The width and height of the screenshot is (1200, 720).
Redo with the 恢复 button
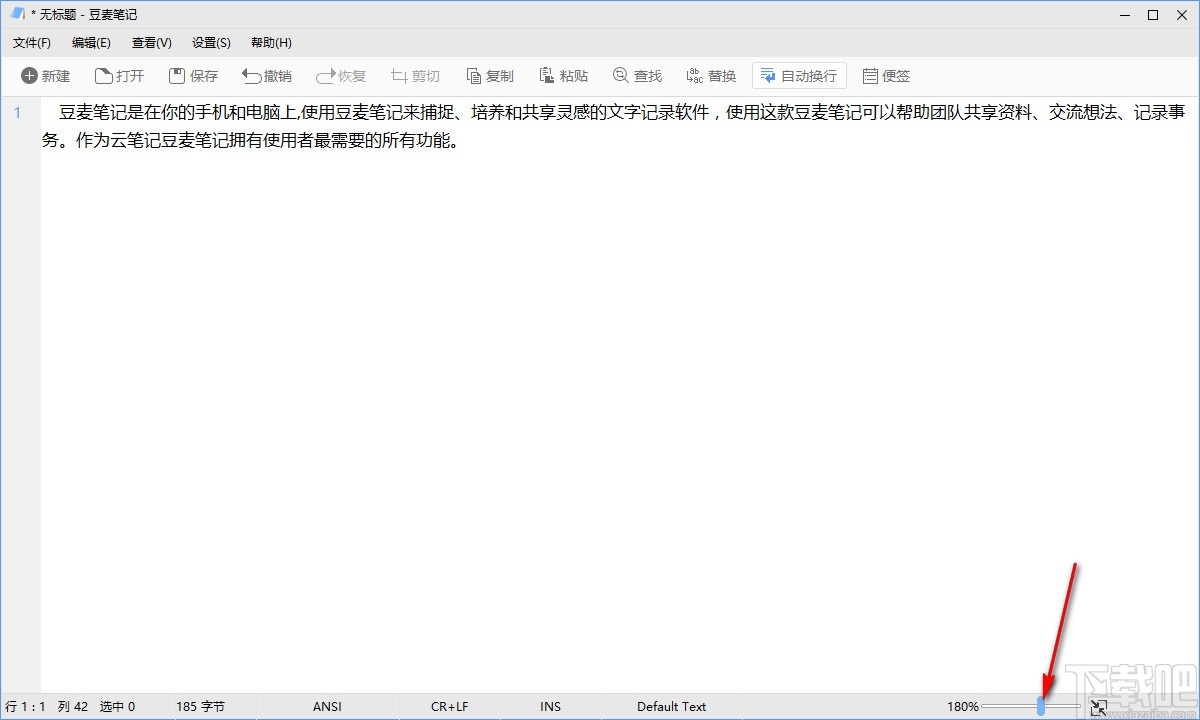(341, 76)
